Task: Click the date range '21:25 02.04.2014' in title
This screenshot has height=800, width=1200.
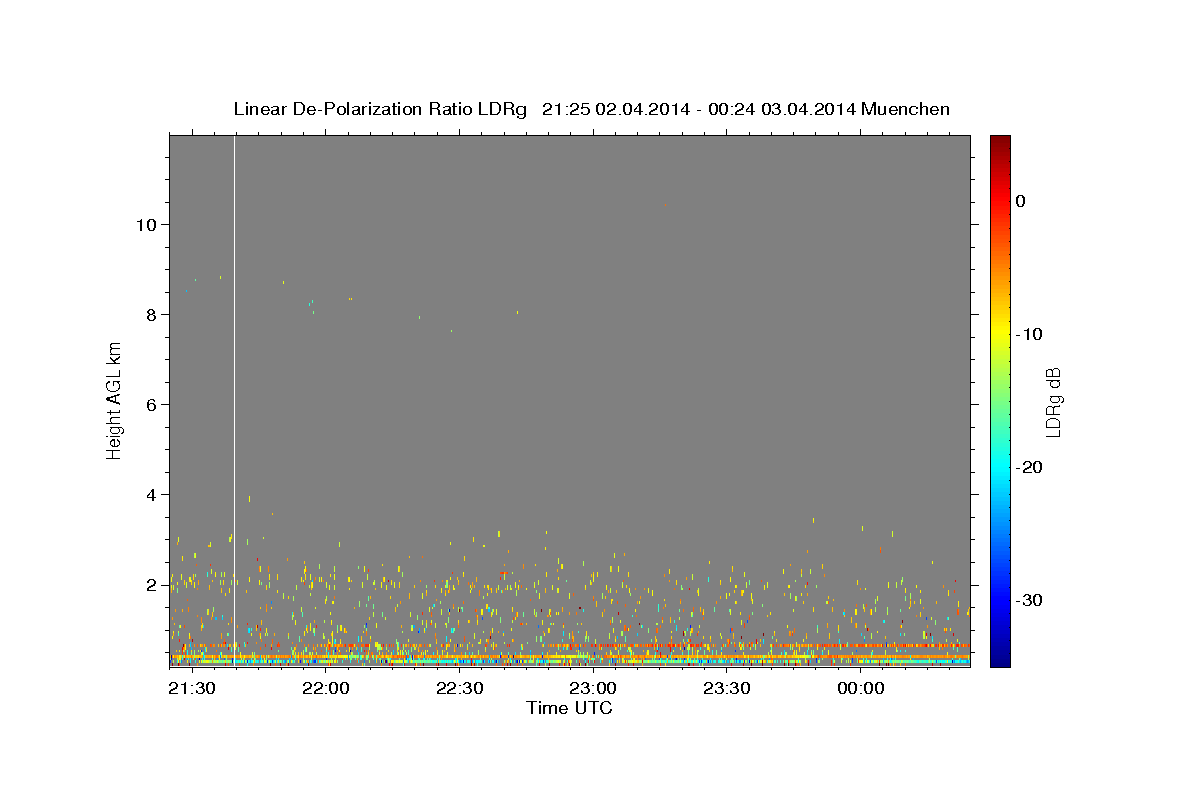Action: [x=616, y=109]
